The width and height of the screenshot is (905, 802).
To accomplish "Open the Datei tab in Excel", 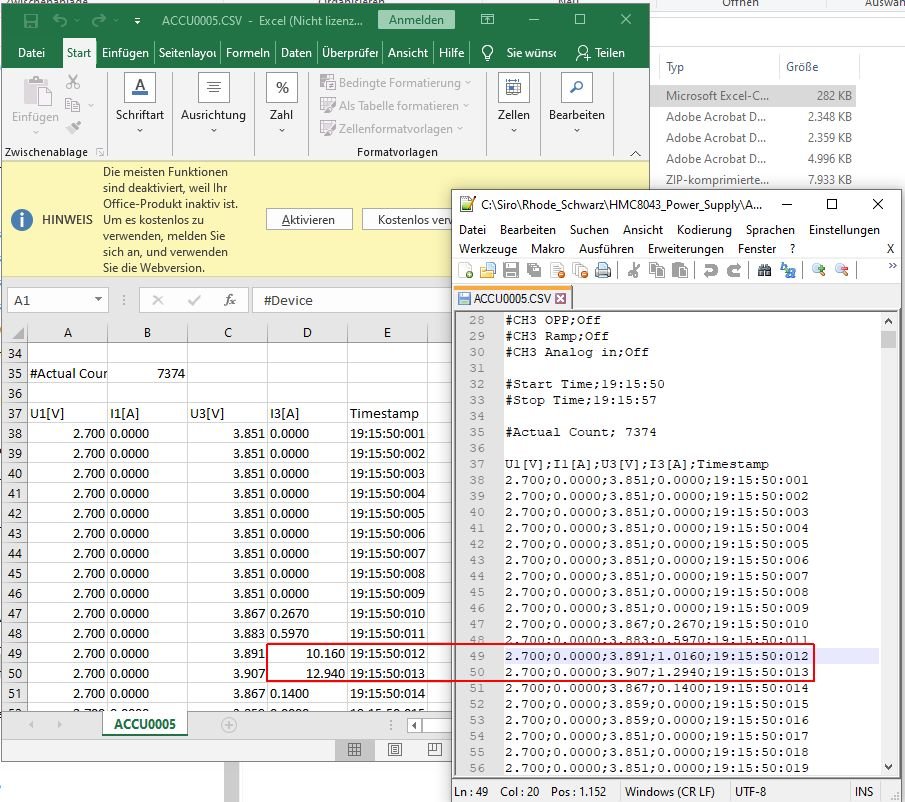I will pos(31,53).
